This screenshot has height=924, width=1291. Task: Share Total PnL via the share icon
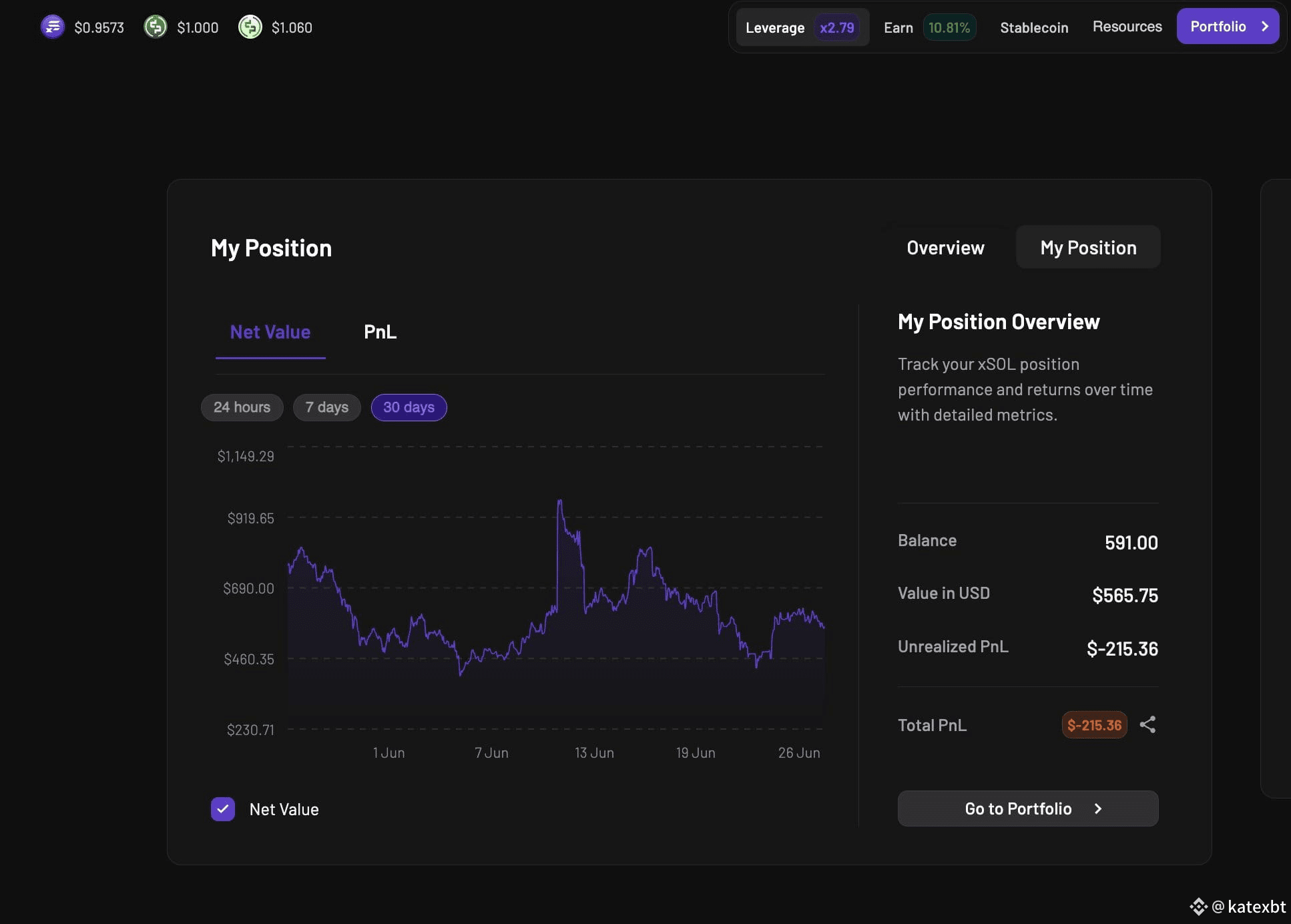[x=1147, y=724]
